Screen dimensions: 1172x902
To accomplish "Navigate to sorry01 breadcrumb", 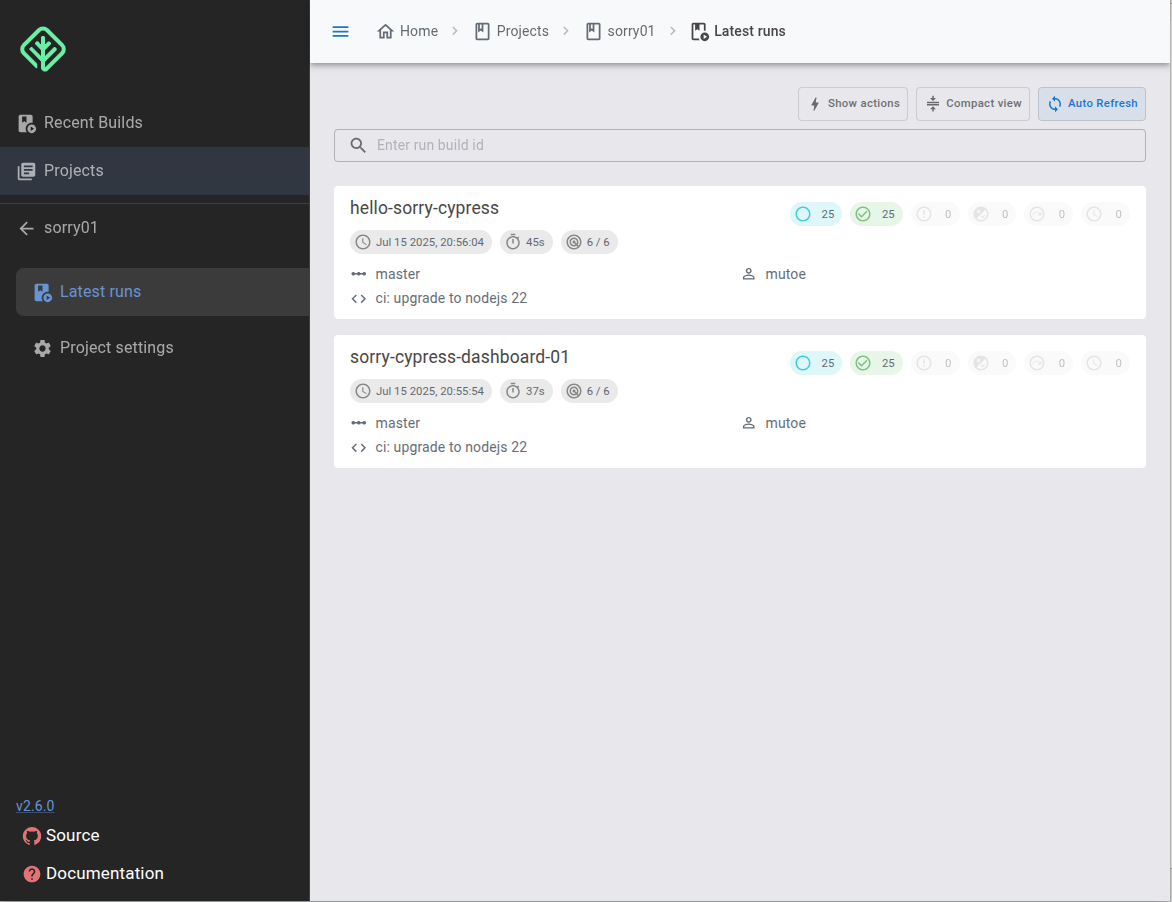I will pyautogui.click(x=620, y=31).
